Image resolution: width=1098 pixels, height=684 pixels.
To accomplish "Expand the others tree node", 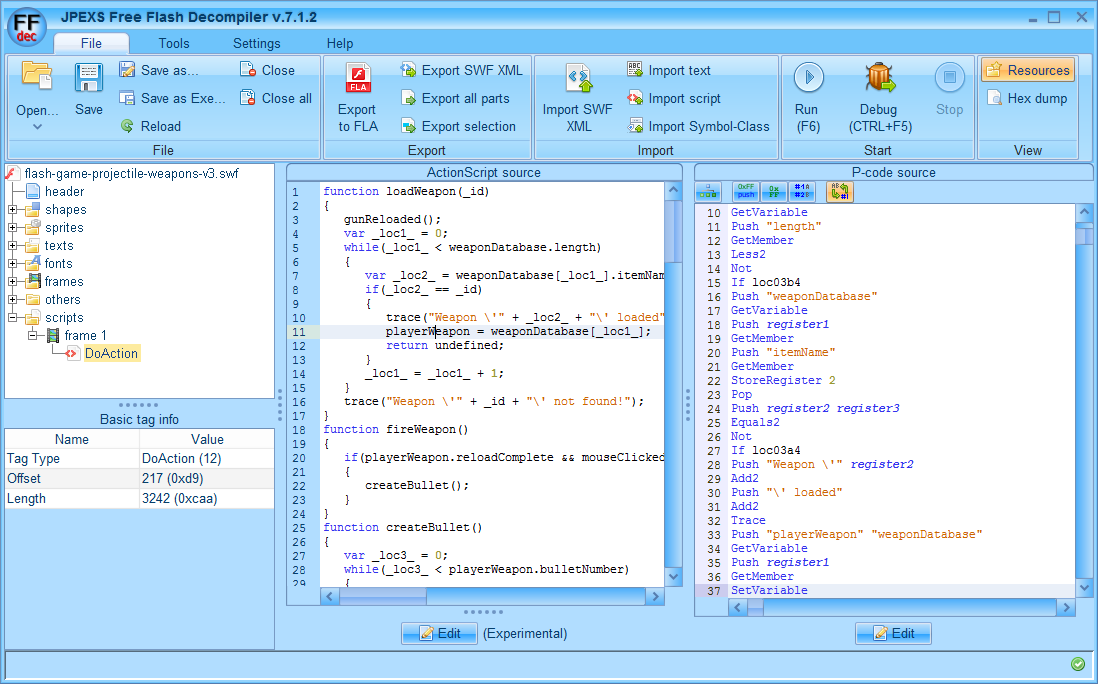I will click(13, 300).
